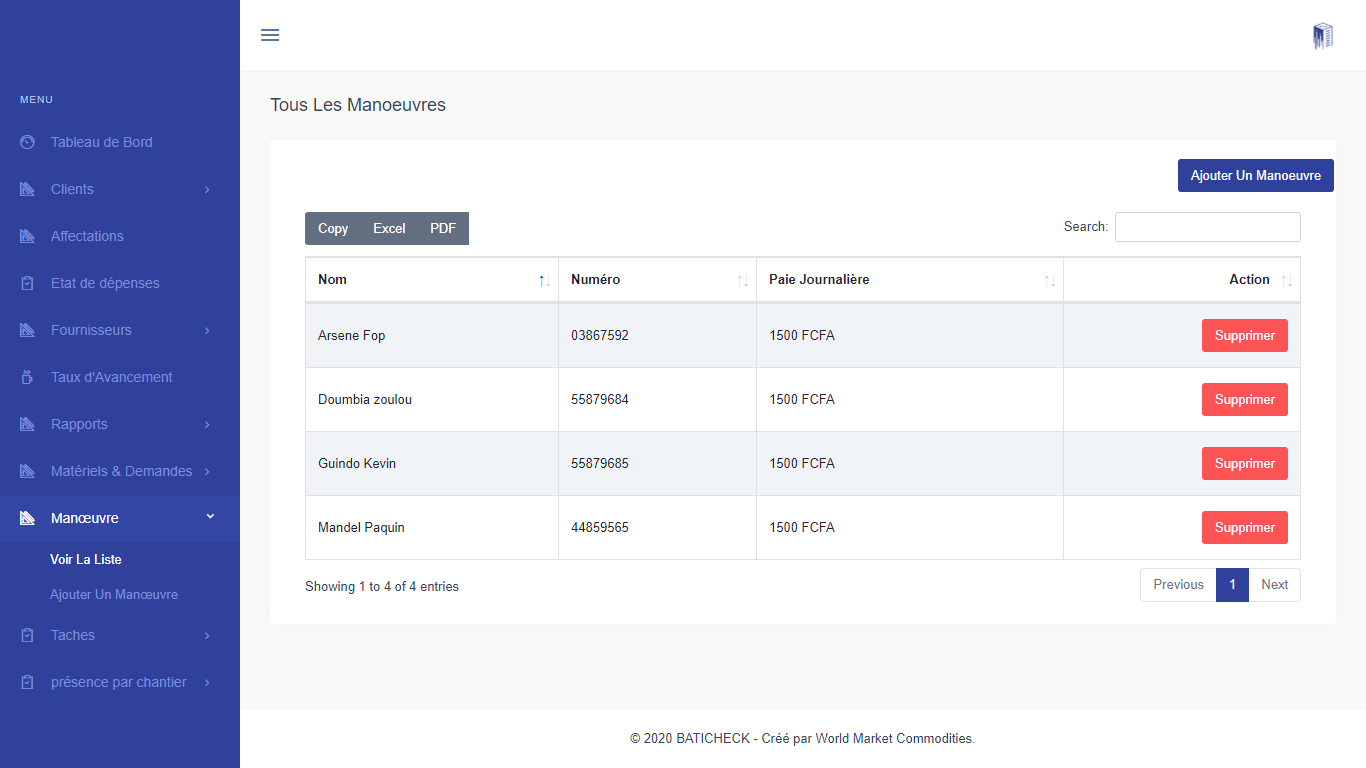Click the Tableau de Bord dashboard icon
Image resolution: width=1366 pixels, height=768 pixels.
pyautogui.click(x=28, y=143)
